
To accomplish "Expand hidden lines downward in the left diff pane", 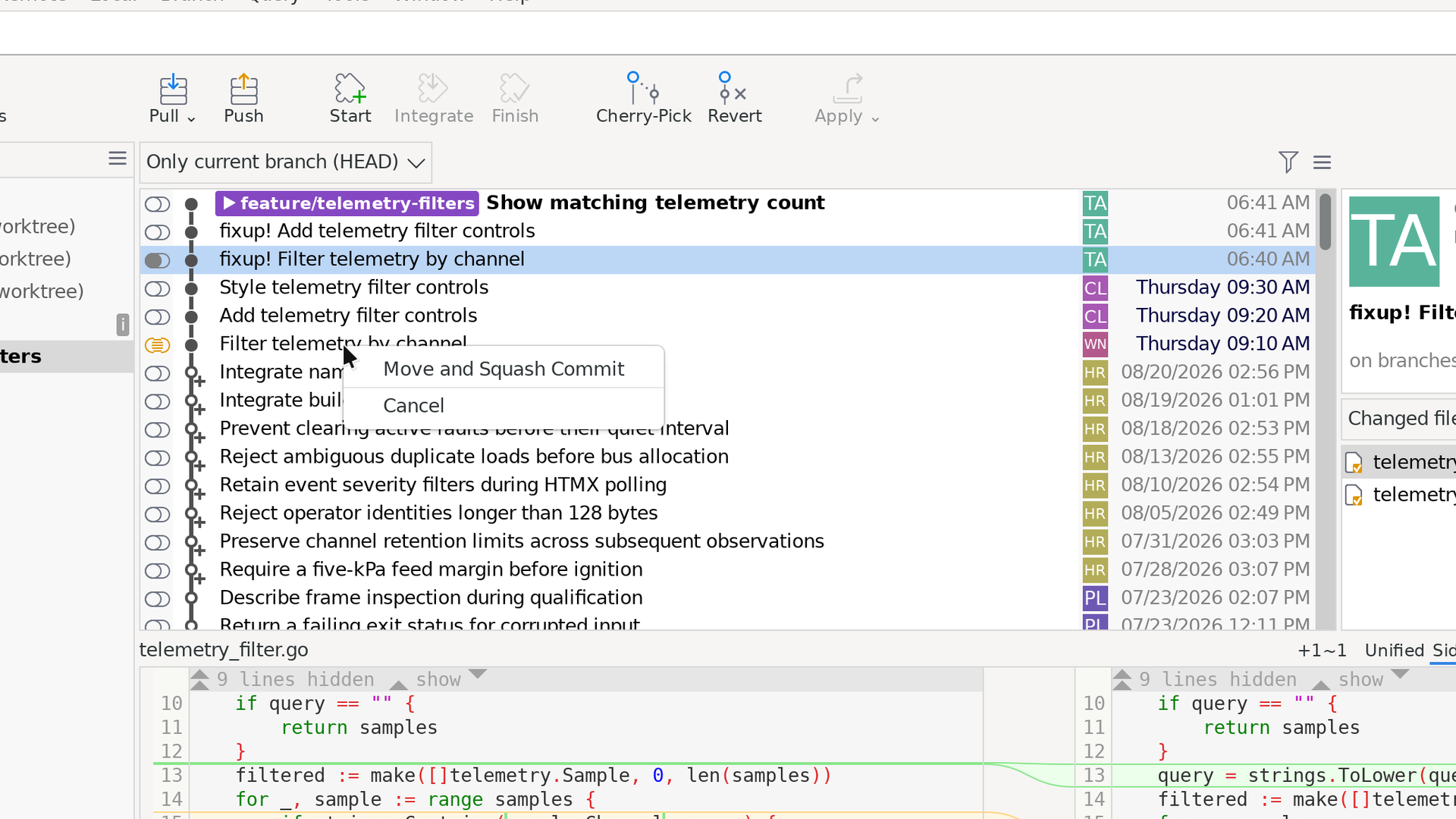I will click(x=477, y=673).
